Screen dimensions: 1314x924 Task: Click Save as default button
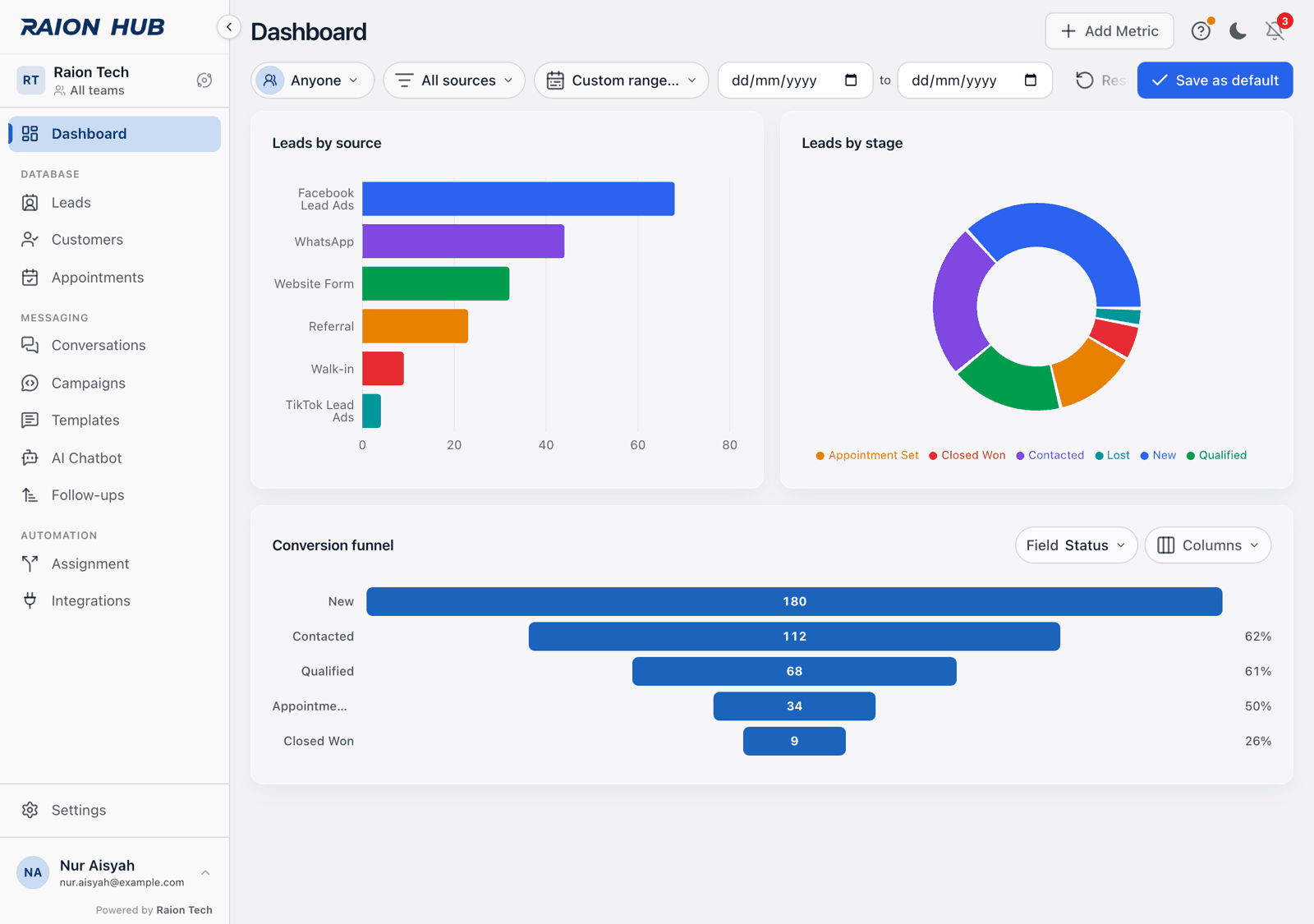tap(1215, 80)
